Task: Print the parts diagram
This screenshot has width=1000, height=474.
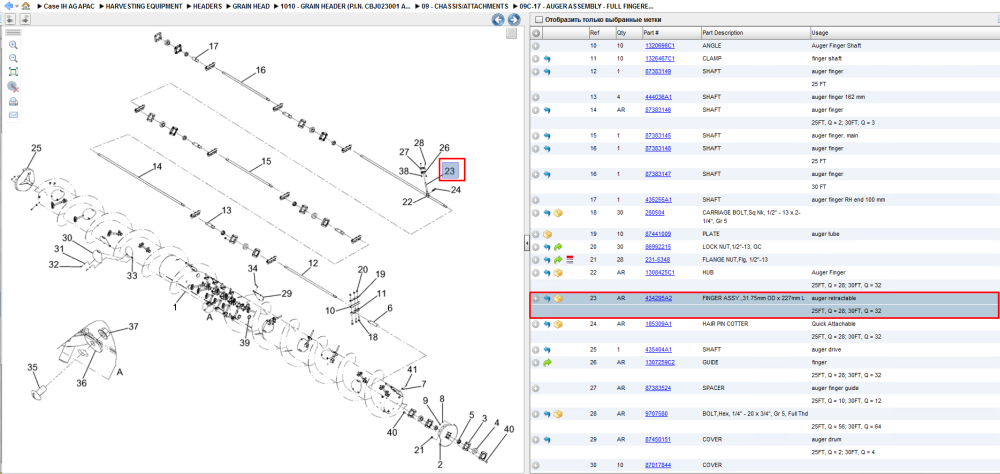Action: pyautogui.click(x=13, y=101)
